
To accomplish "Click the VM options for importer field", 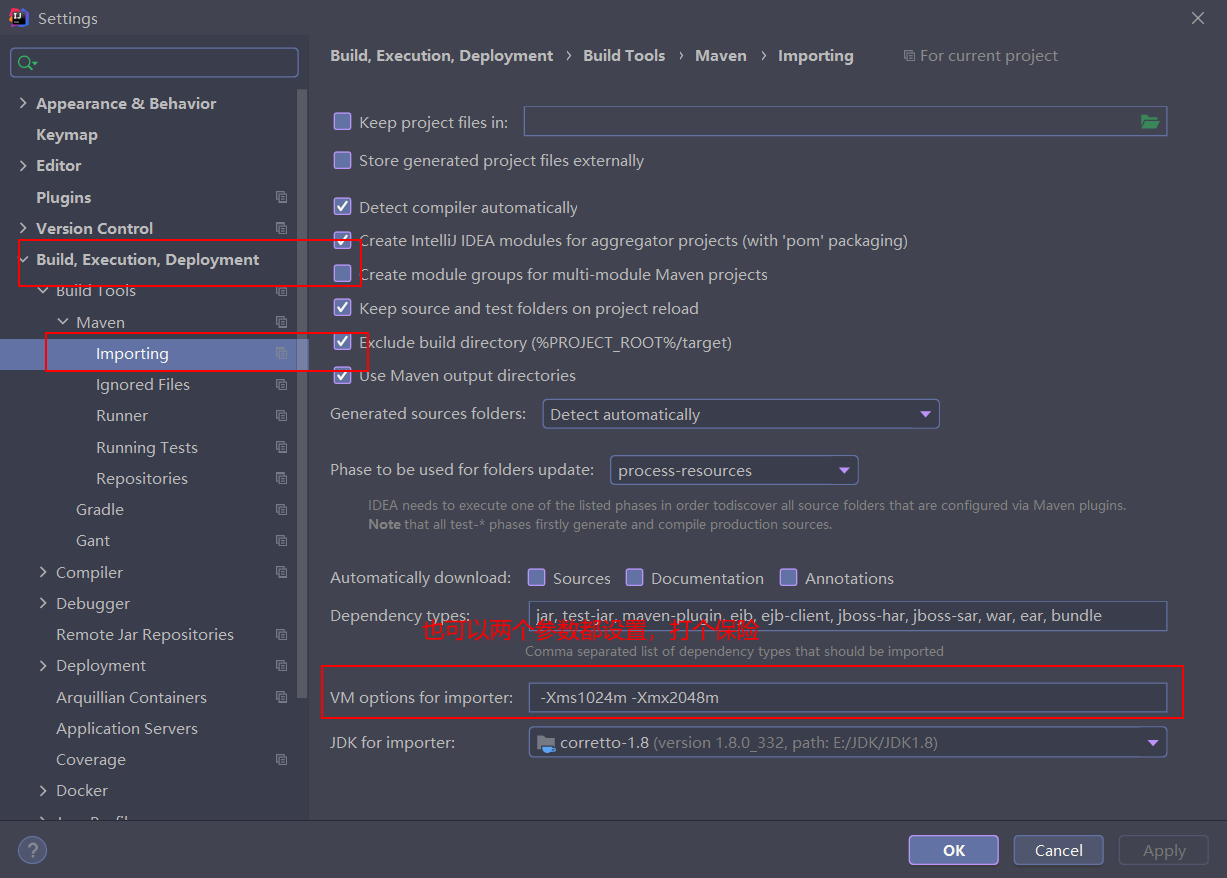I will pos(847,697).
